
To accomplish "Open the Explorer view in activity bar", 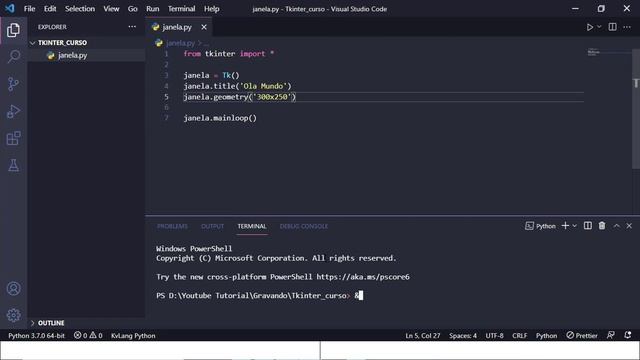I will (x=13, y=30).
